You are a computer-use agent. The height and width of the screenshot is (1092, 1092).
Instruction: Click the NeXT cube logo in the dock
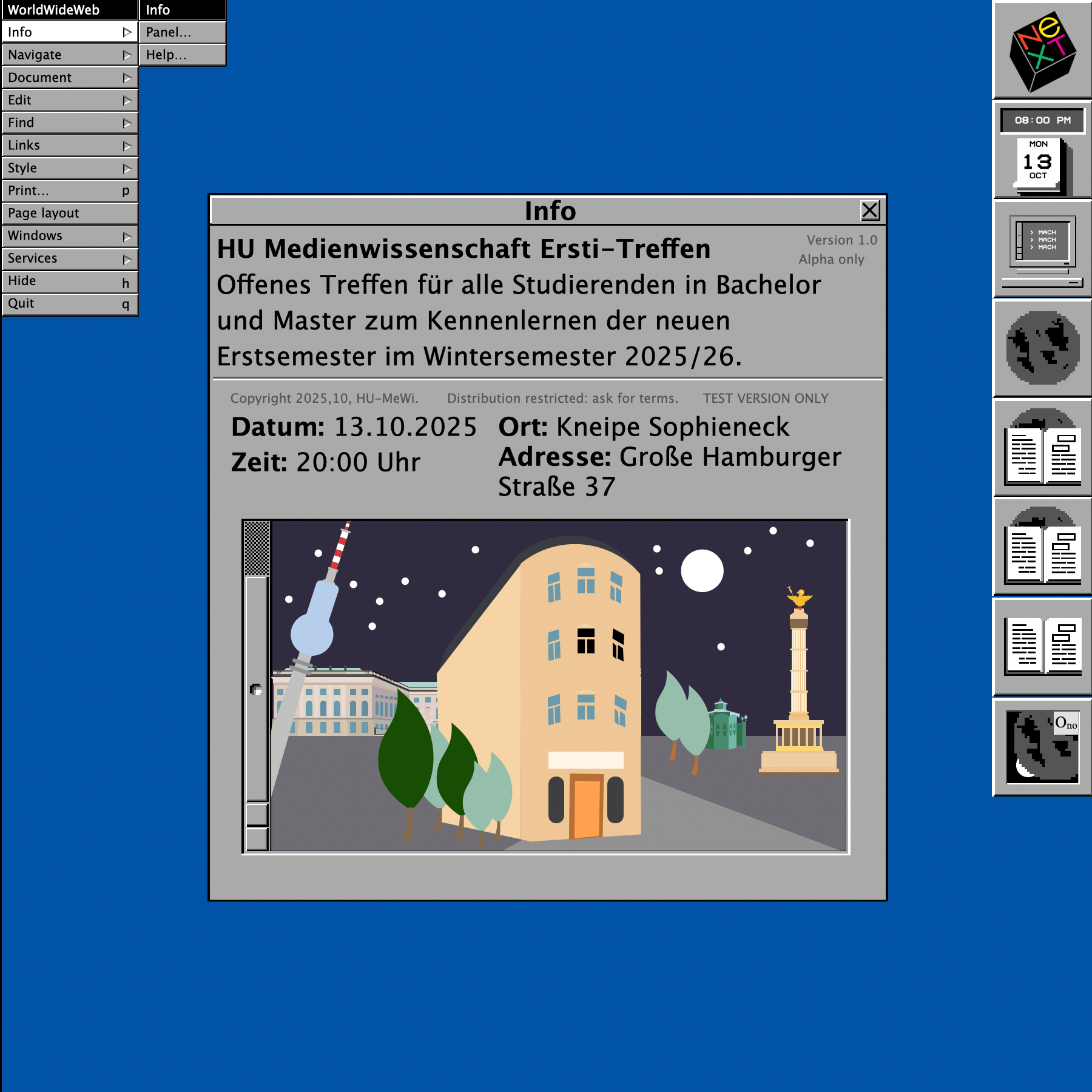tap(1042, 50)
